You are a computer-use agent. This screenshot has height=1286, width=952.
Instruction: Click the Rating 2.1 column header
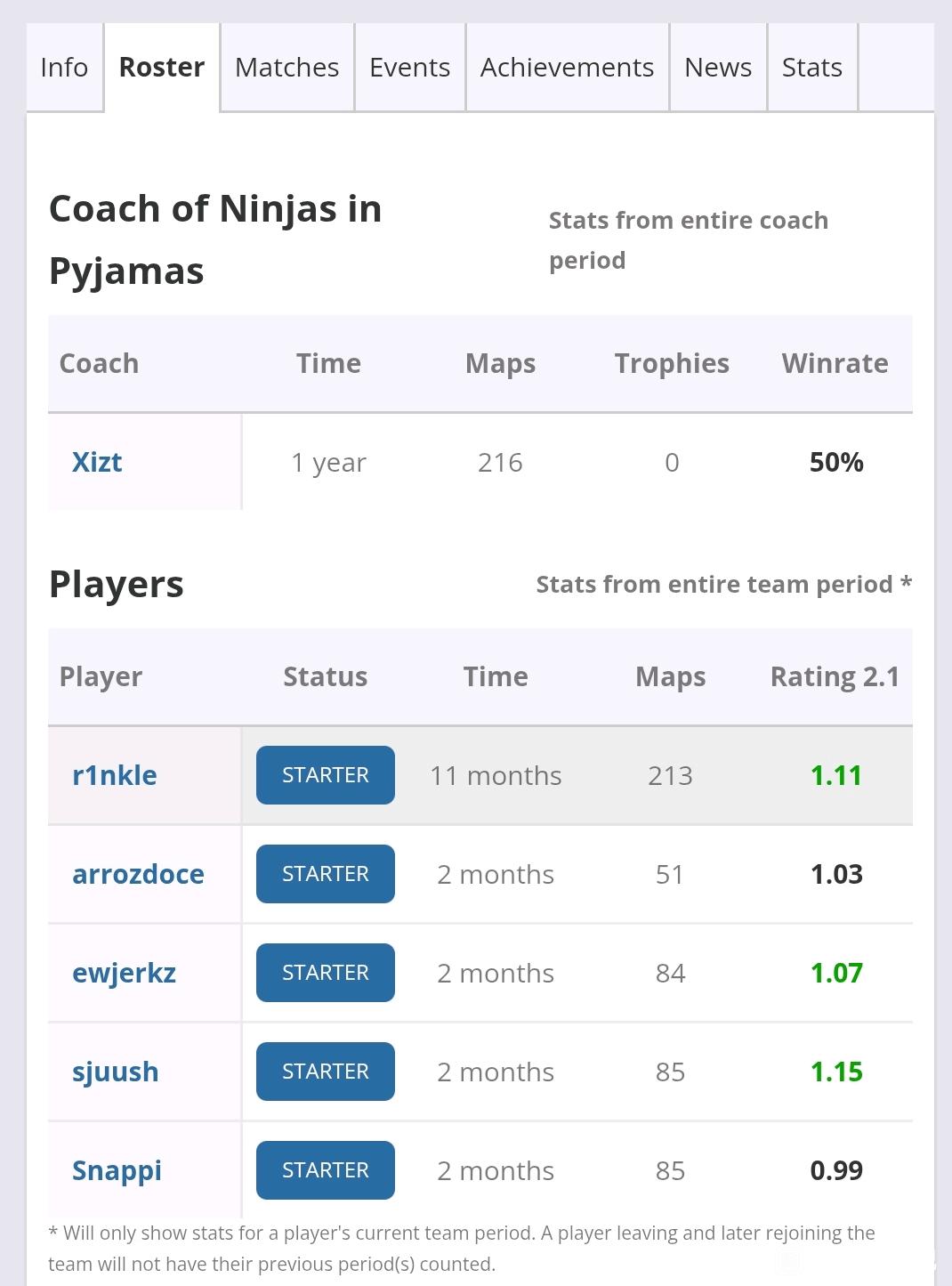(835, 676)
